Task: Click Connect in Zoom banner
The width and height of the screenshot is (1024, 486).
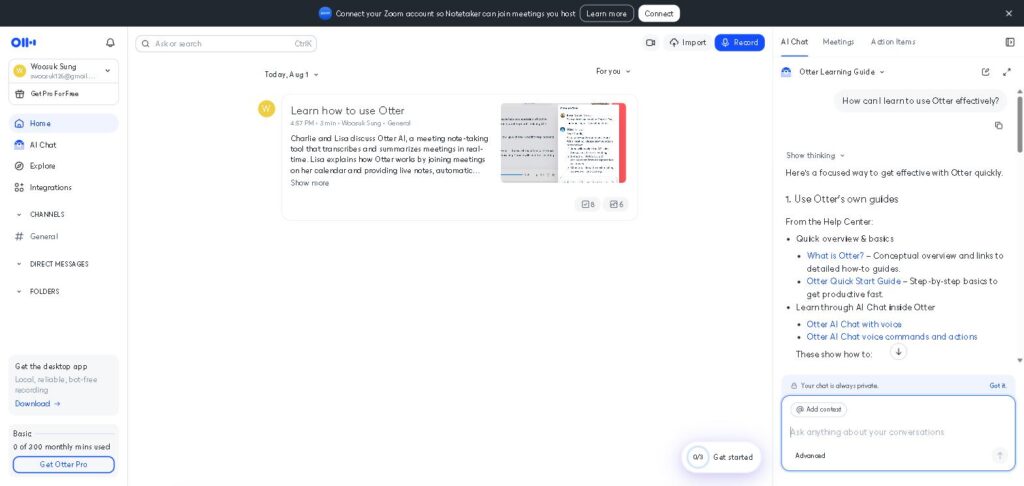Action: click(x=658, y=13)
